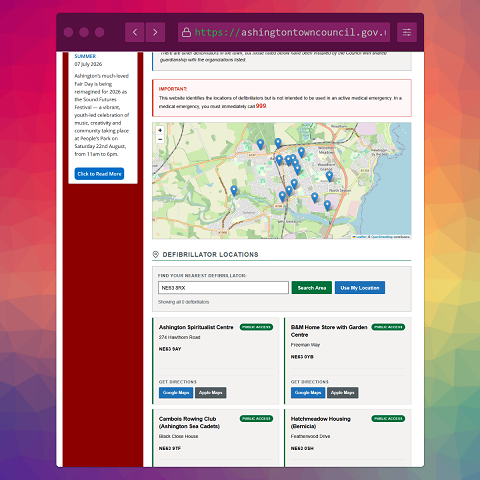The width and height of the screenshot is (480, 480).
Task: Select the isolated westernmost map marker by the river
Action: click(x=234, y=190)
